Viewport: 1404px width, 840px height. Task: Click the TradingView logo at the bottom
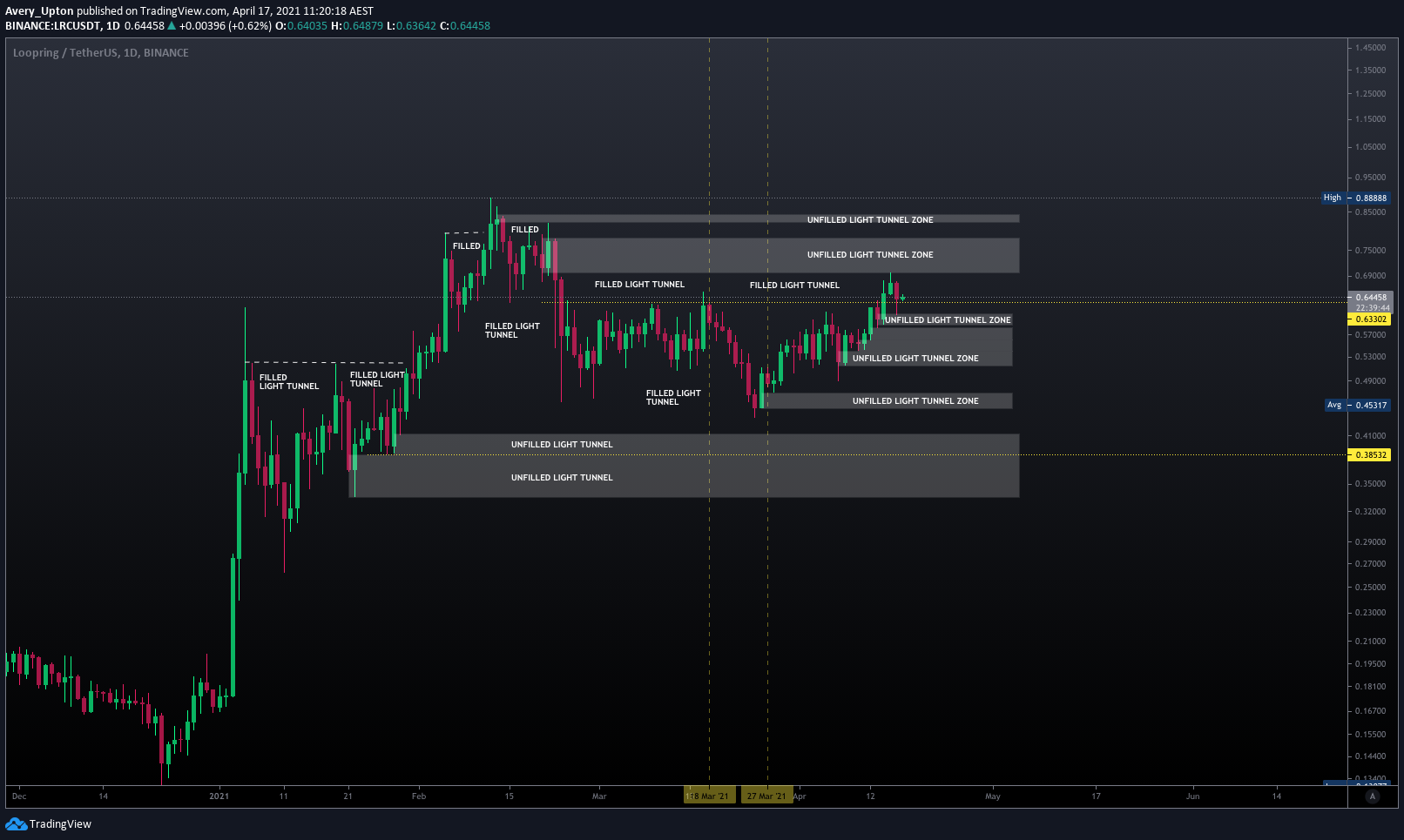tap(49, 823)
